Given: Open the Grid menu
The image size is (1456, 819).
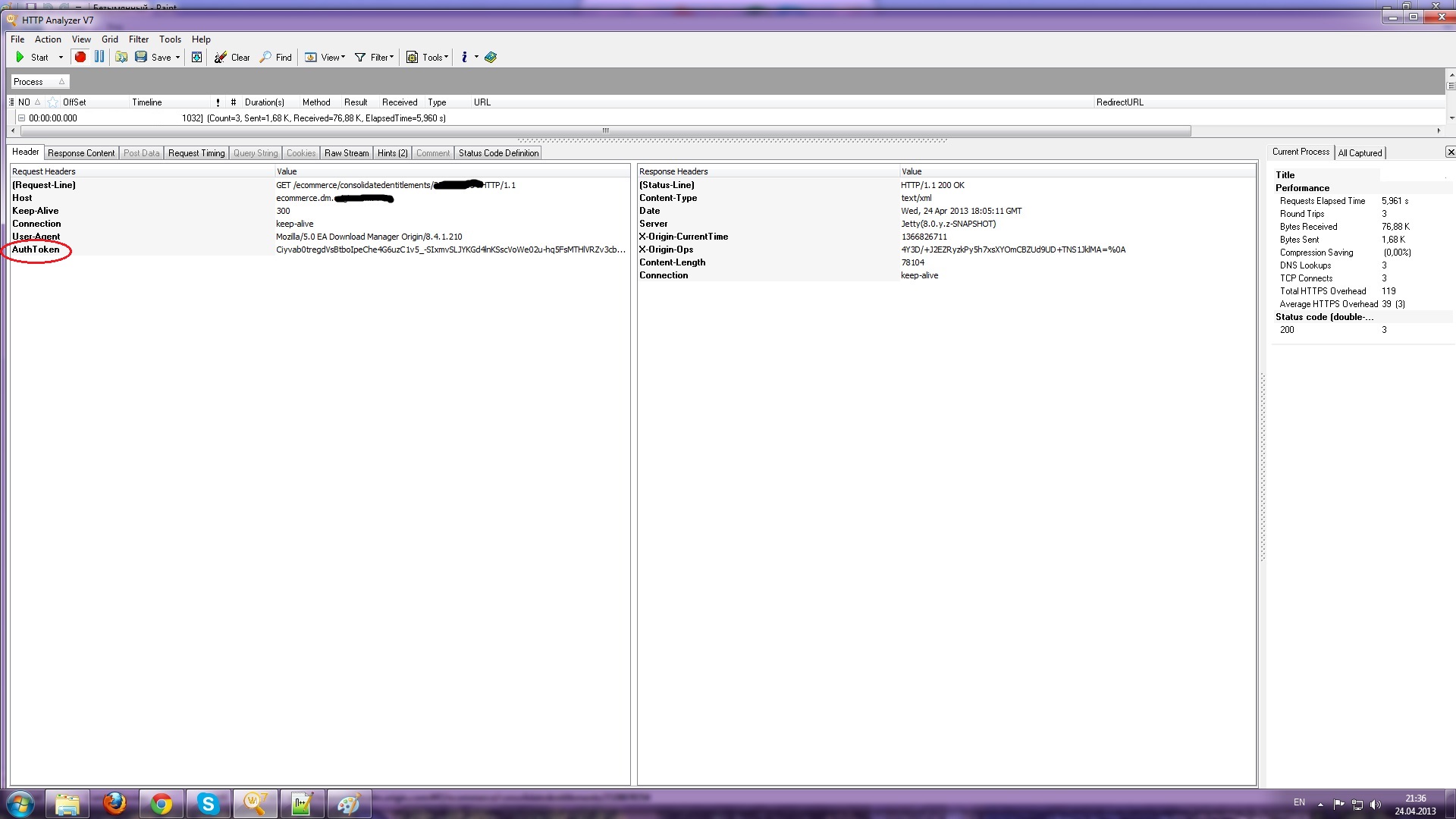Looking at the screenshot, I should point(110,39).
